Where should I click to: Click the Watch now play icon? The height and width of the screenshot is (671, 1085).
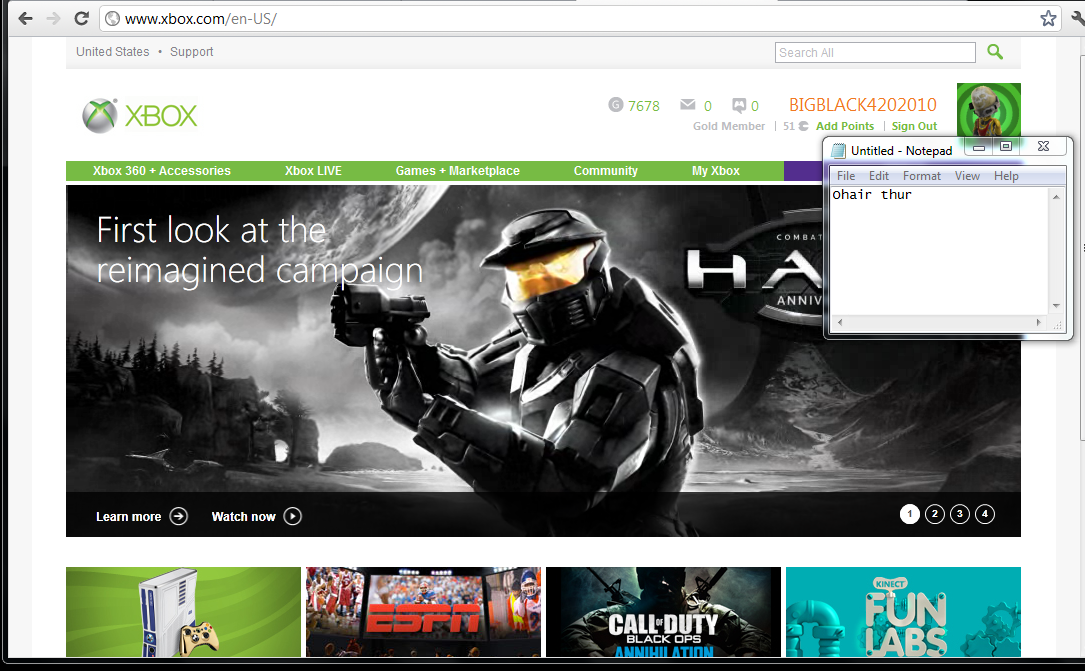pos(293,516)
